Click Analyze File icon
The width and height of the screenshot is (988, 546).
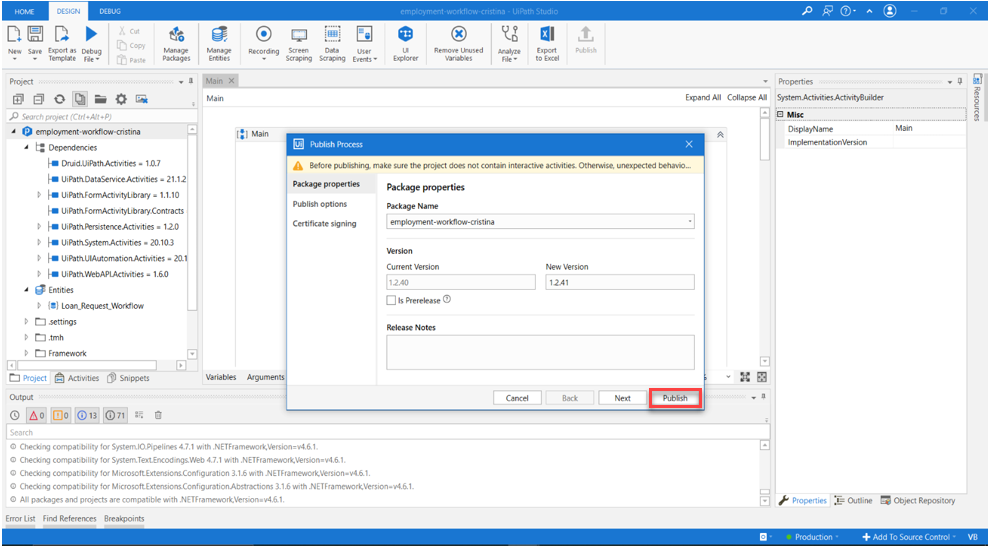(508, 34)
